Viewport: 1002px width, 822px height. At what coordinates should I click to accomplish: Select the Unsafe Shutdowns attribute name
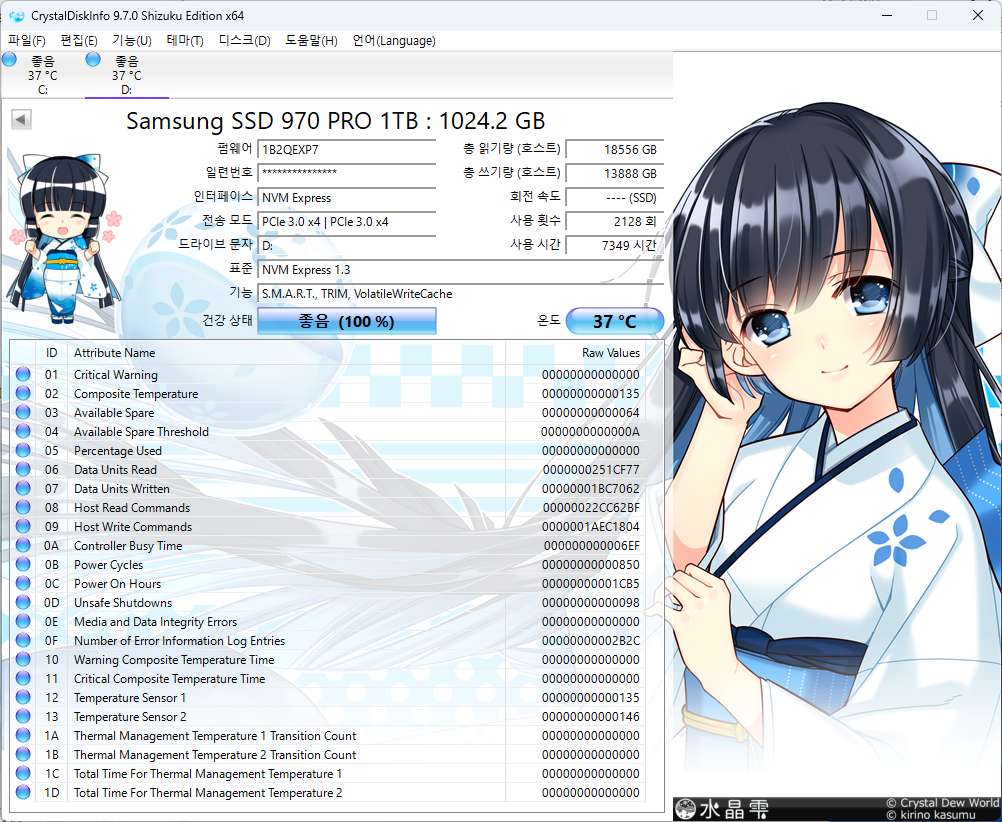[x=123, y=603]
